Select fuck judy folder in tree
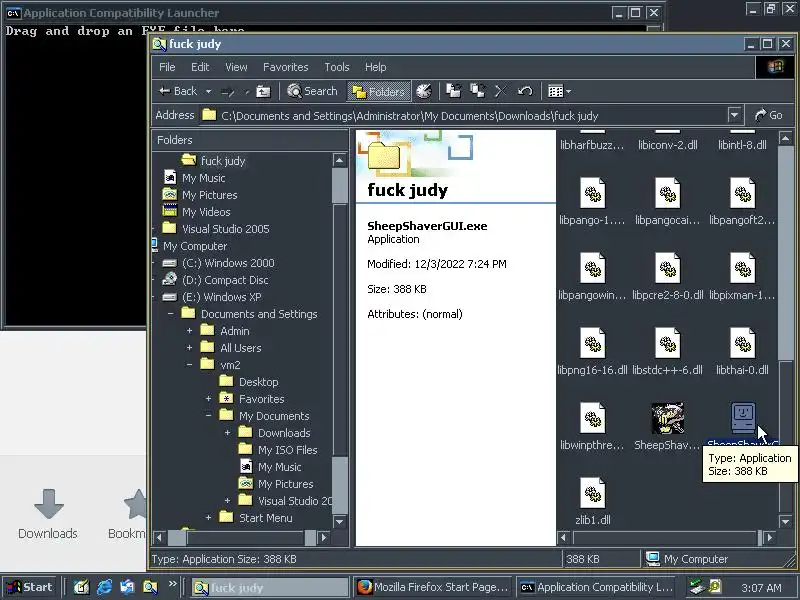This screenshot has width=800, height=600. (x=222, y=161)
